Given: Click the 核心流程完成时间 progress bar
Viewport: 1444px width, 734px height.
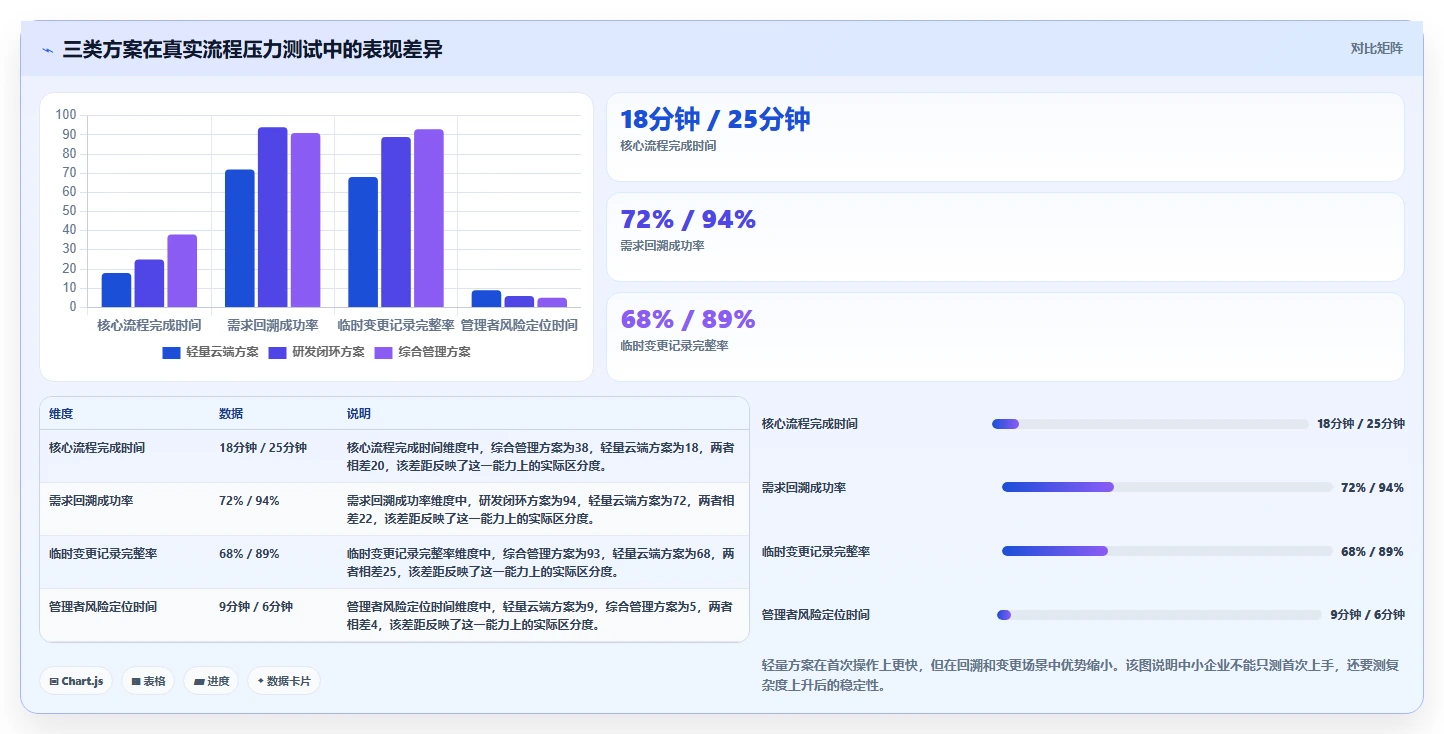Looking at the screenshot, I should tap(1150, 424).
